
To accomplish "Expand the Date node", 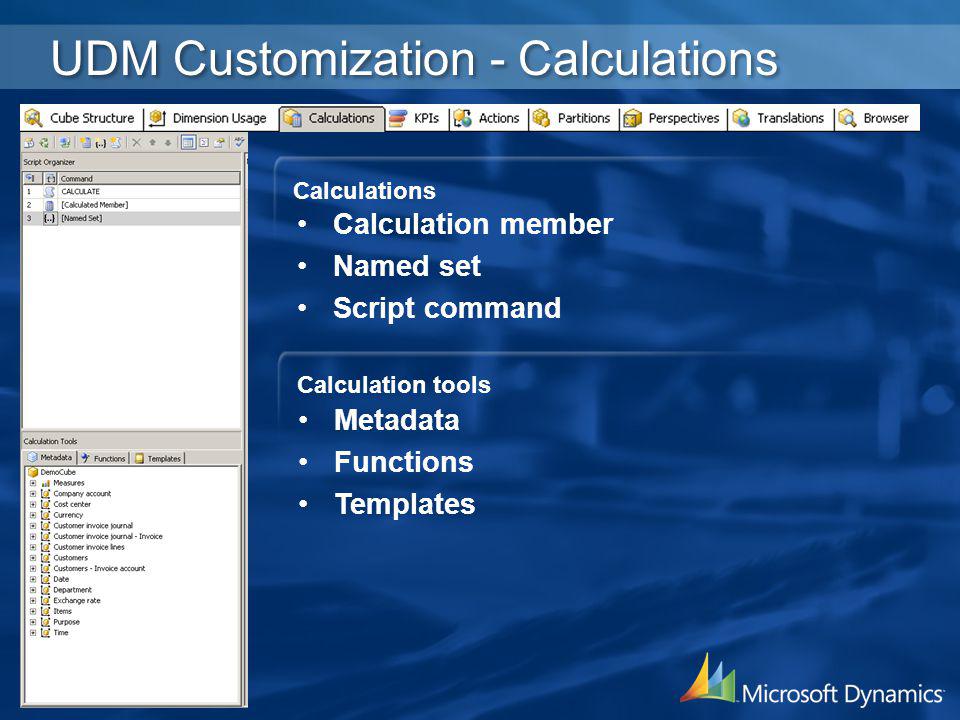I will pyautogui.click(x=33, y=579).
